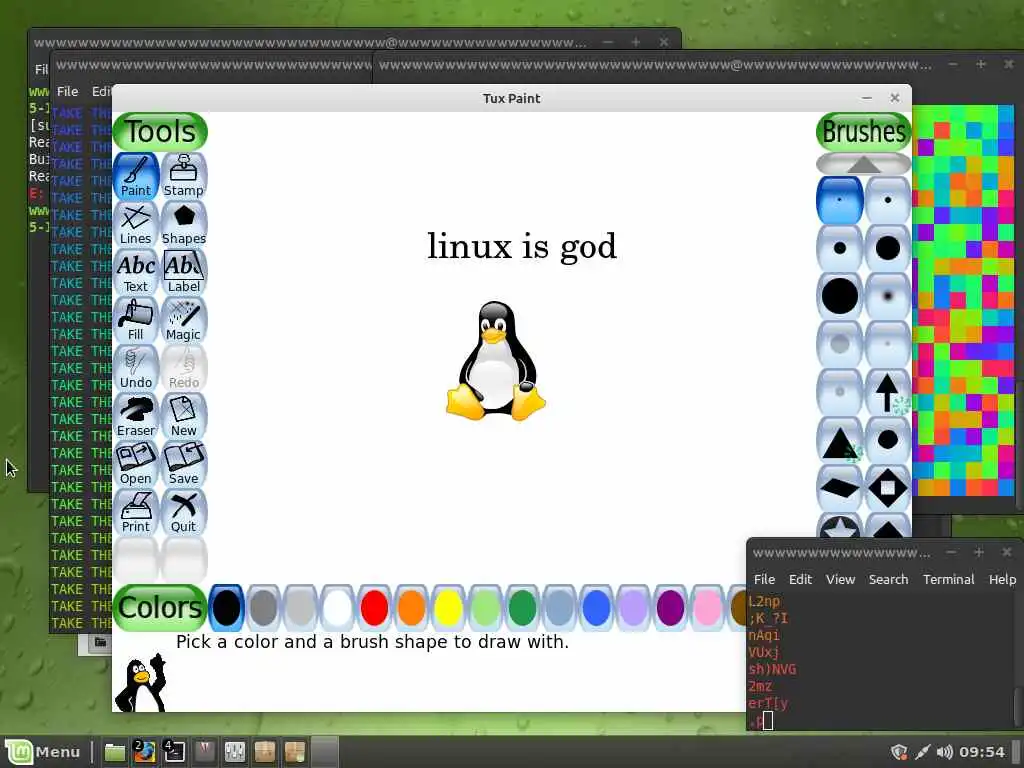Open the Magic effects tool
The width and height of the screenshot is (1024, 768).
(x=184, y=321)
